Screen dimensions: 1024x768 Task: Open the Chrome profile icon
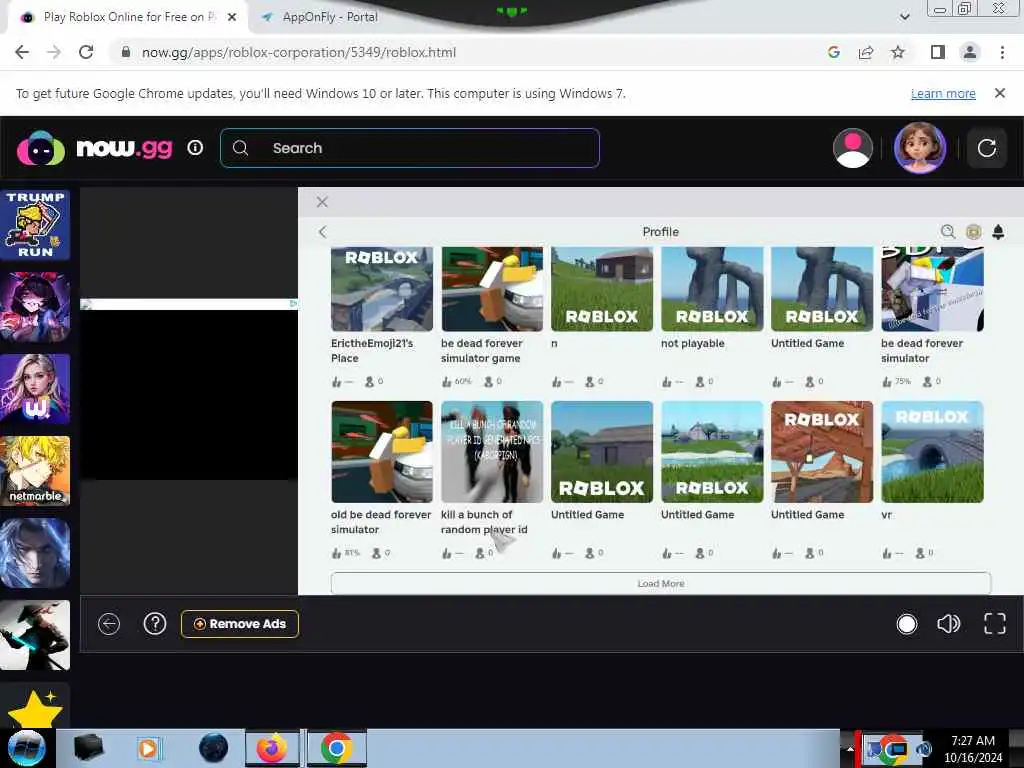tap(970, 52)
